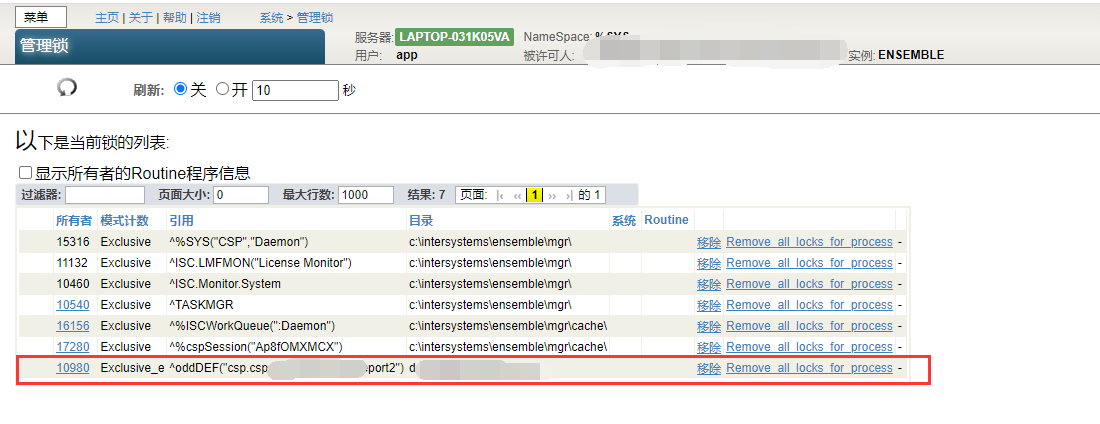Sort table by 引用 column header

[x=180, y=220]
